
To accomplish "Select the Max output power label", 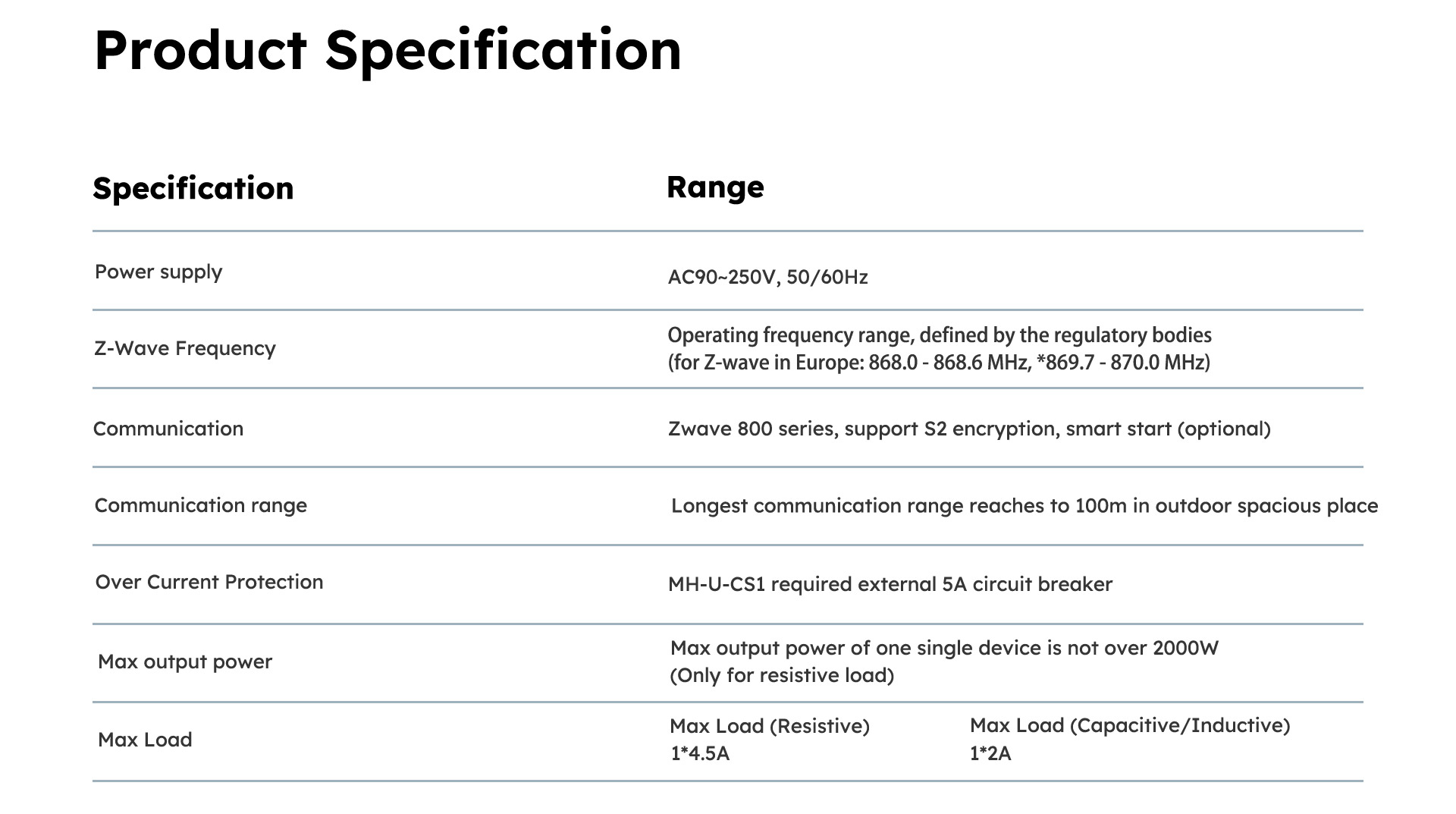I will (x=185, y=662).
